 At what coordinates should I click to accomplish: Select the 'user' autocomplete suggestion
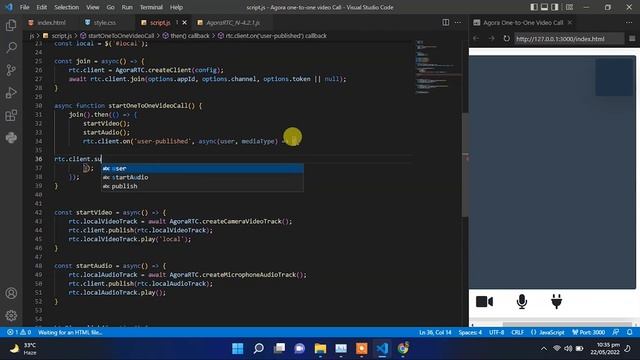point(202,168)
